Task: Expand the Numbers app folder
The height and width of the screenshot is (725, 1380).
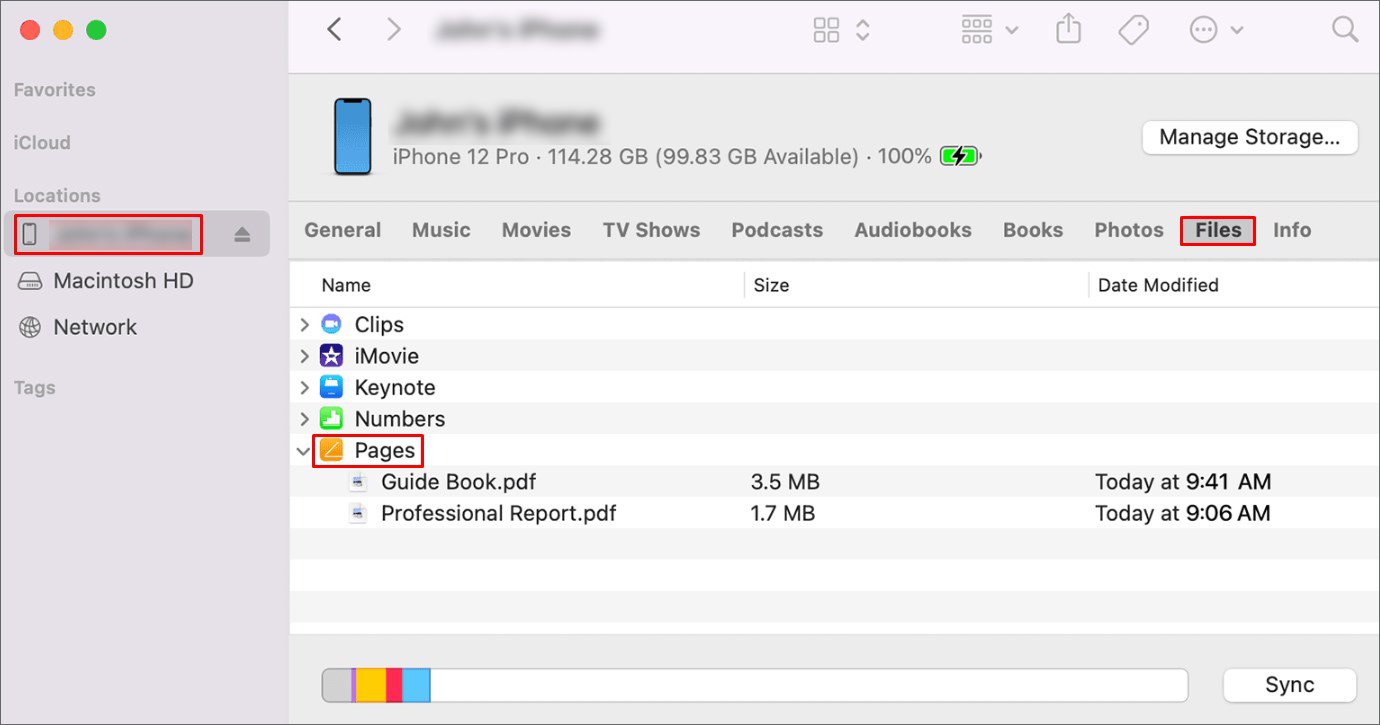Action: click(305, 419)
